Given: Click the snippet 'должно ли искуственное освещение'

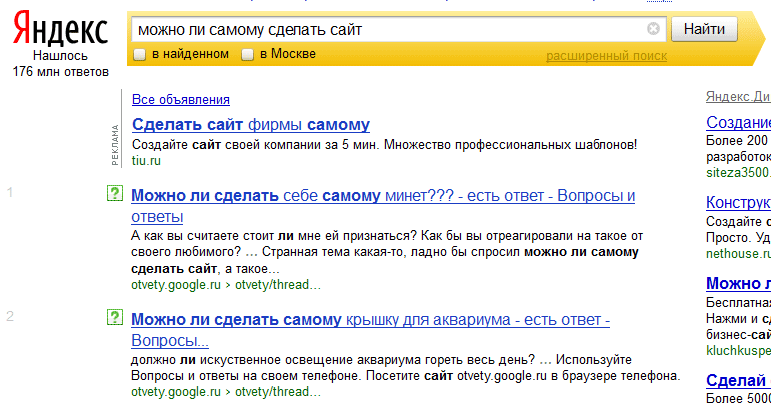Looking at the screenshot, I should 406,368.
